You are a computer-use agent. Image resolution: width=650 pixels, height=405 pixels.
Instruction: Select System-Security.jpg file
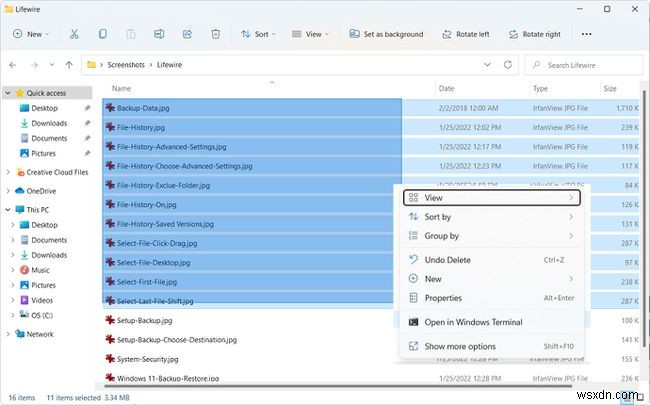pos(148,359)
